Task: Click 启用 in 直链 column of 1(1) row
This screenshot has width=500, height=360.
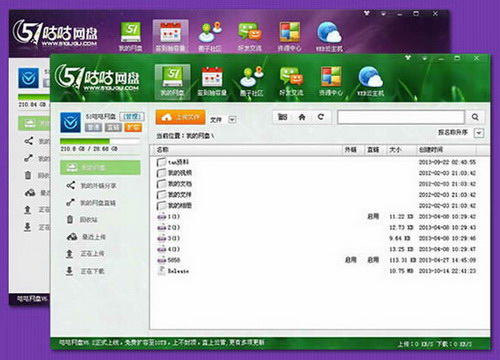Action: point(373,217)
